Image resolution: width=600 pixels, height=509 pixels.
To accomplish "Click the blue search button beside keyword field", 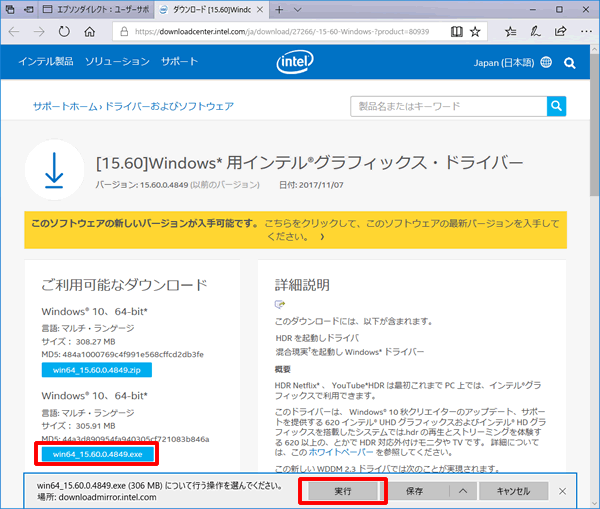I will point(556,106).
